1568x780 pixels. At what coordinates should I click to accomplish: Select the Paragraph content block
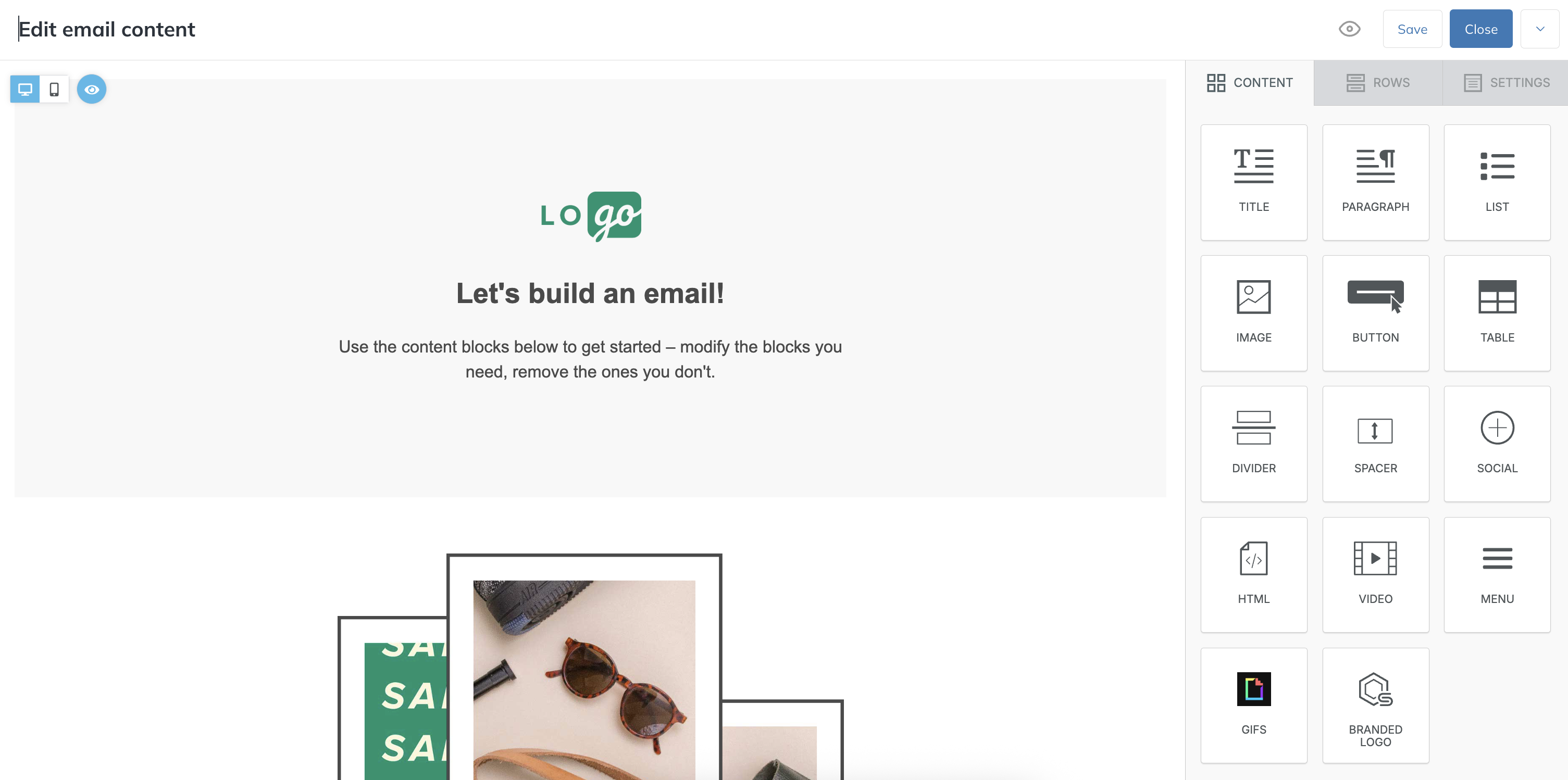click(1375, 183)
